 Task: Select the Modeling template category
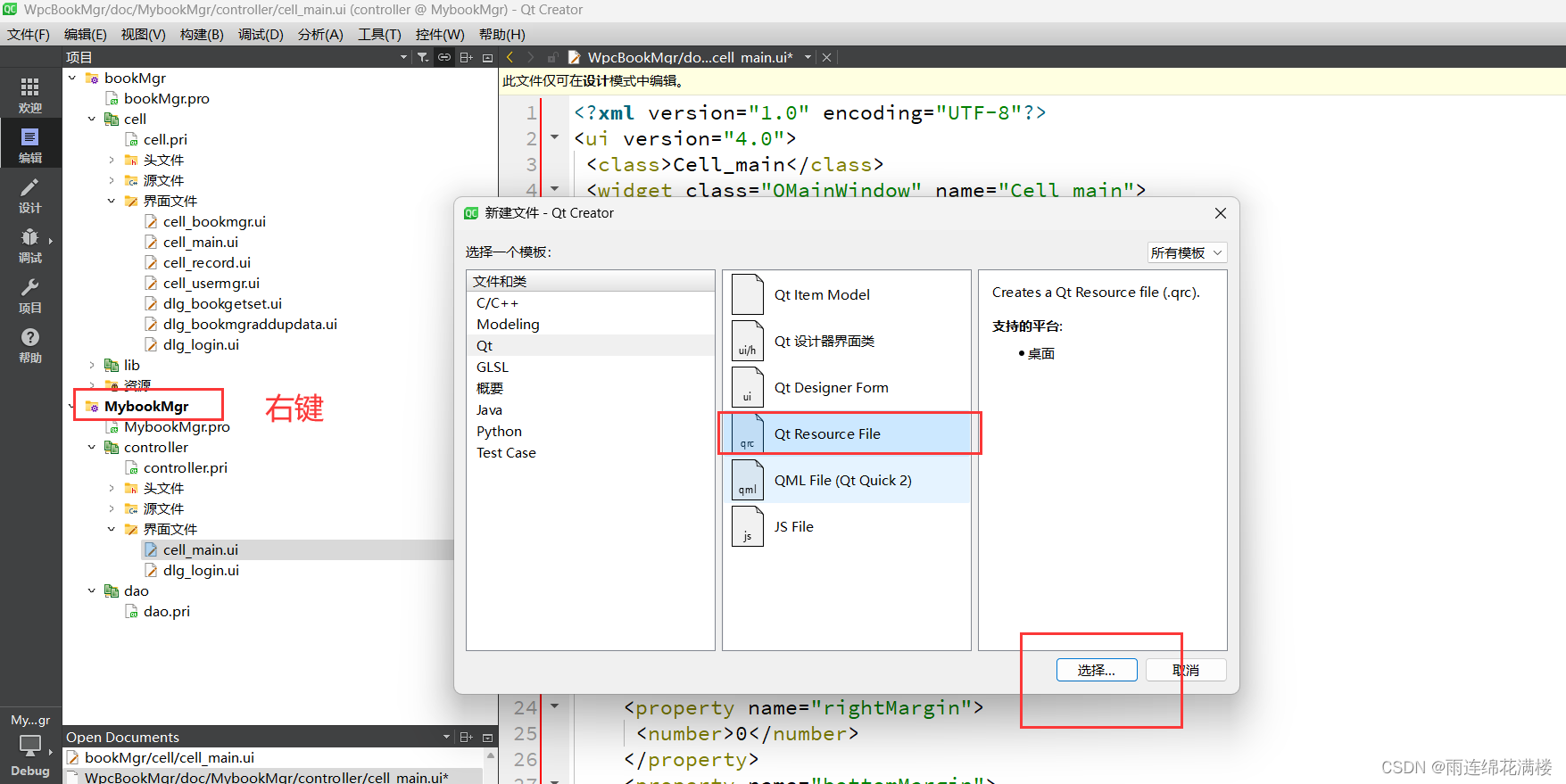coord(590,324)
